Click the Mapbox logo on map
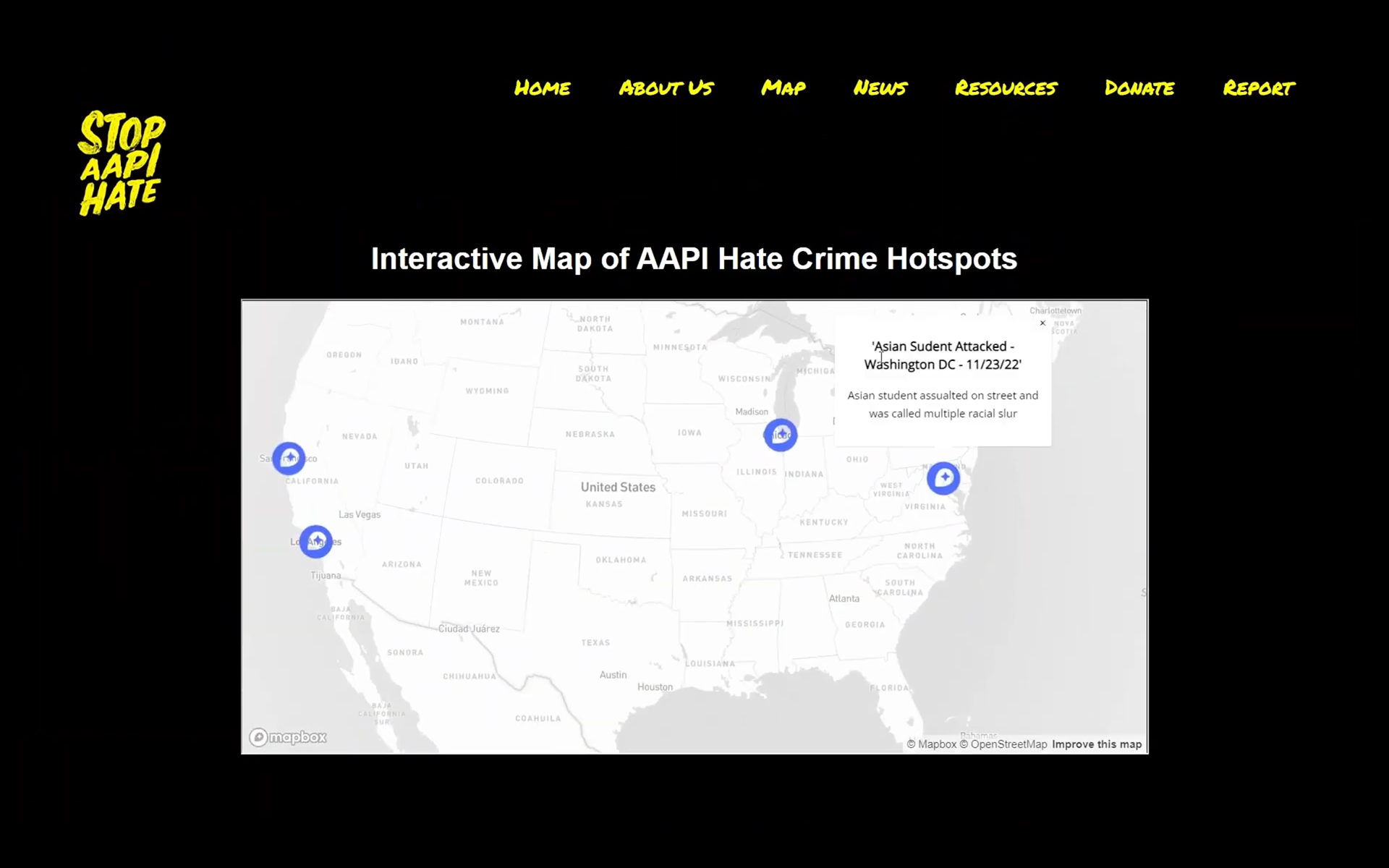Screen dimensions: 1389x868 [x=288, y=737]
